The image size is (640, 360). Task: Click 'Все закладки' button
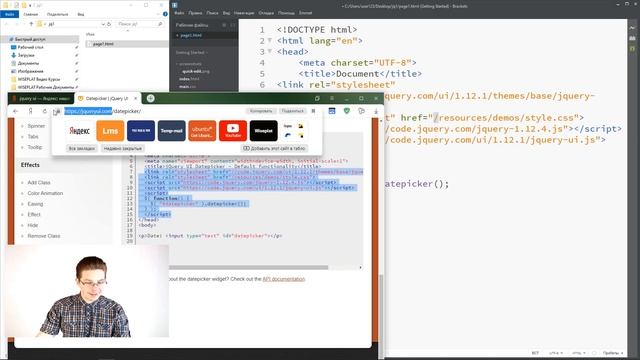click(x=82, y=149)
